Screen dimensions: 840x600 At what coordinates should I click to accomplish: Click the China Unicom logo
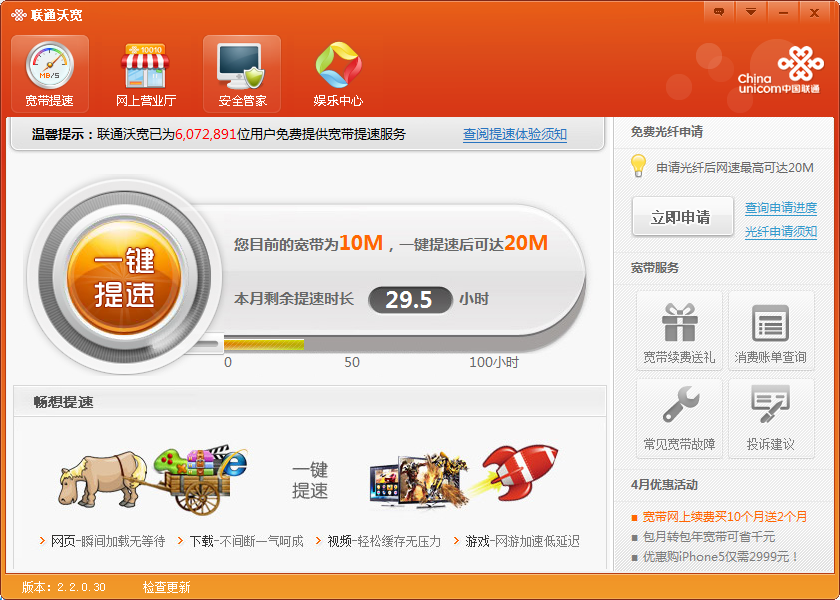[779, 70]
